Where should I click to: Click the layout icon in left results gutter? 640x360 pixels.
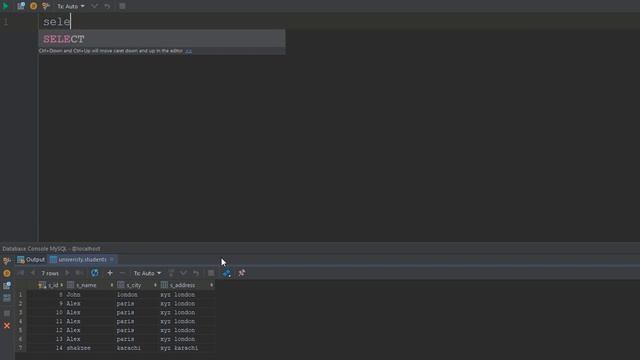click(x=7, y=298)
